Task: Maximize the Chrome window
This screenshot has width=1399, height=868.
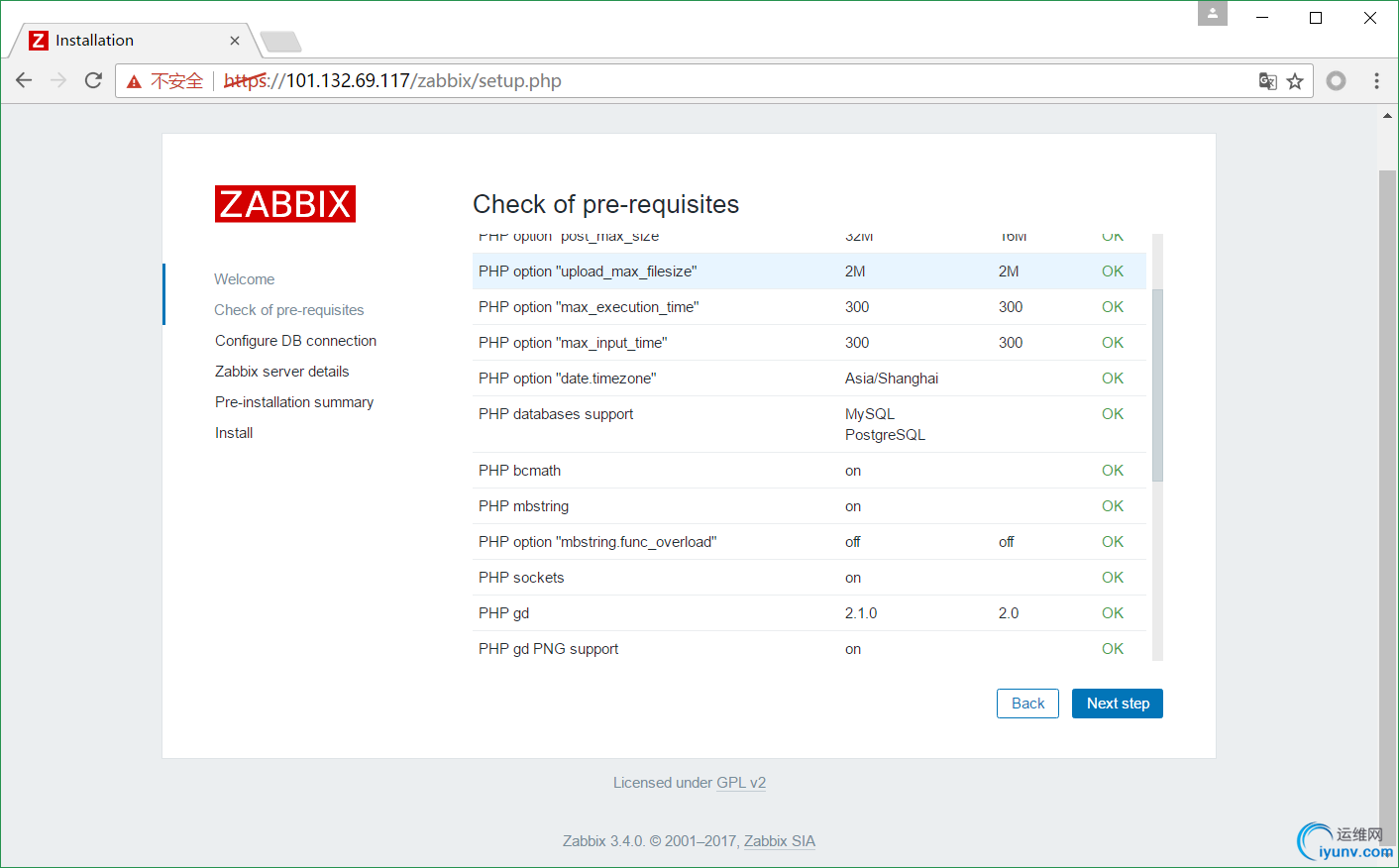Action: coord(1316,18)
